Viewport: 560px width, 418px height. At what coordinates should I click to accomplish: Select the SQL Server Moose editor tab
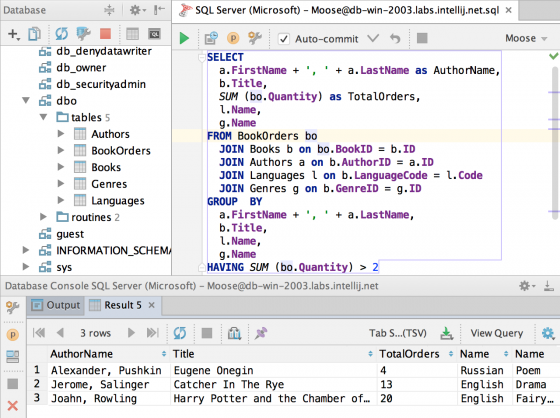pos(345,10)
